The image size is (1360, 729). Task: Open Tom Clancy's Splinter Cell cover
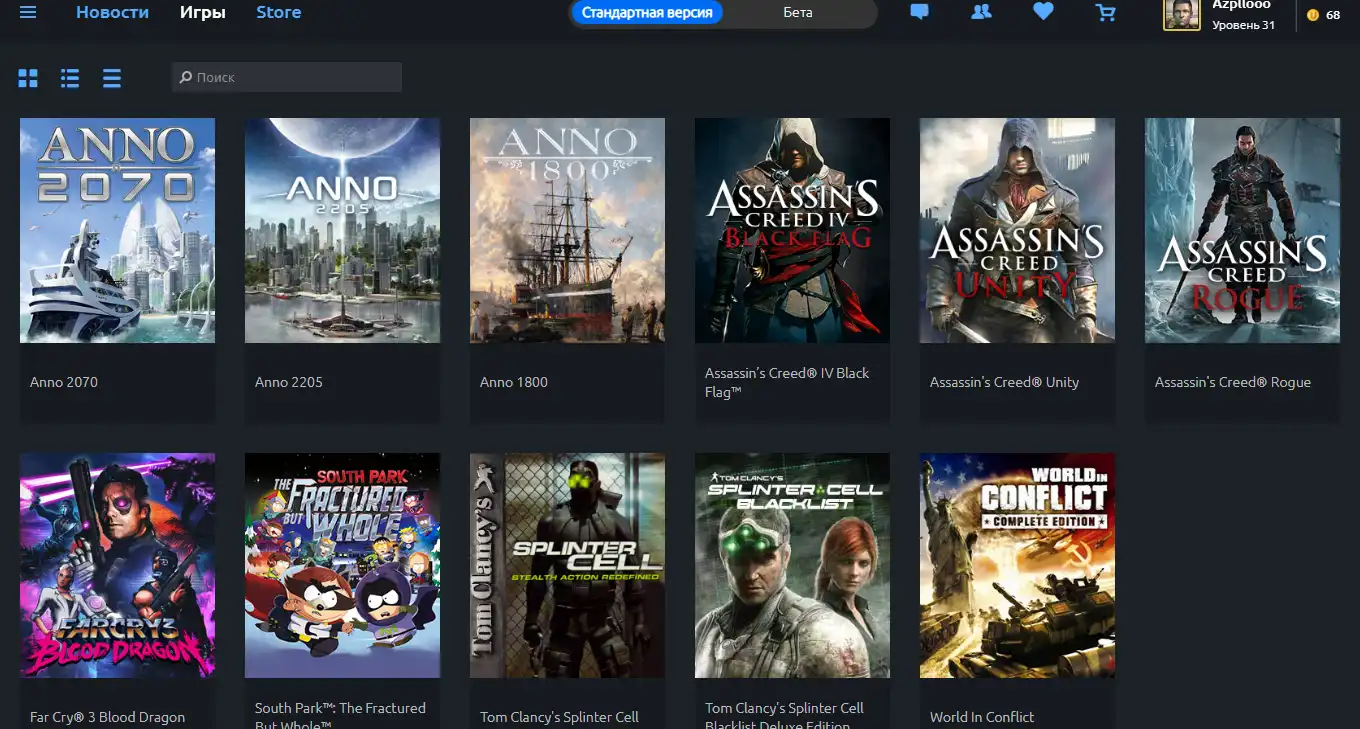[x=567, y=566]
